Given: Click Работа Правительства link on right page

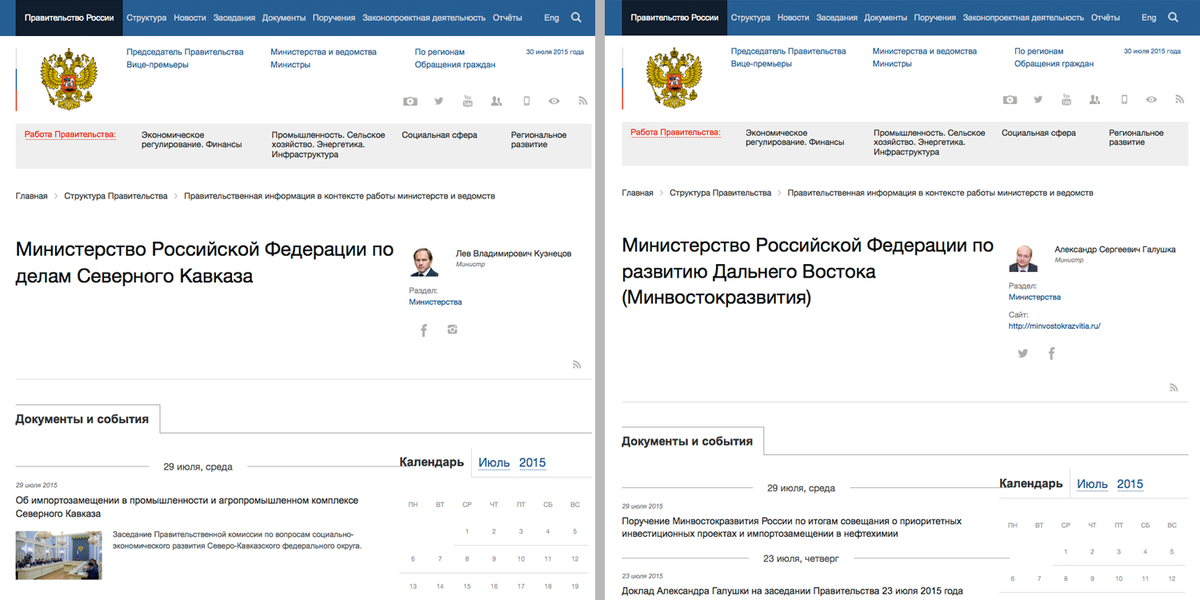Looking at the screenshot, I should pos(675,132).
